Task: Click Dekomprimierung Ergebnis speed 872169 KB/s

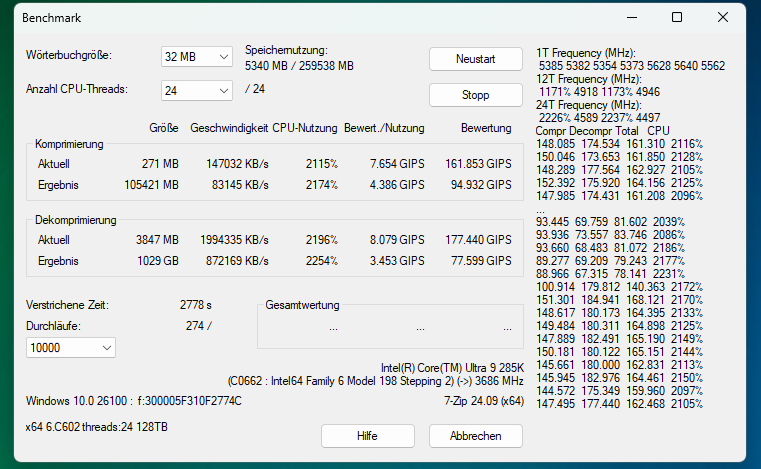Action: click(x=237, y=261)
